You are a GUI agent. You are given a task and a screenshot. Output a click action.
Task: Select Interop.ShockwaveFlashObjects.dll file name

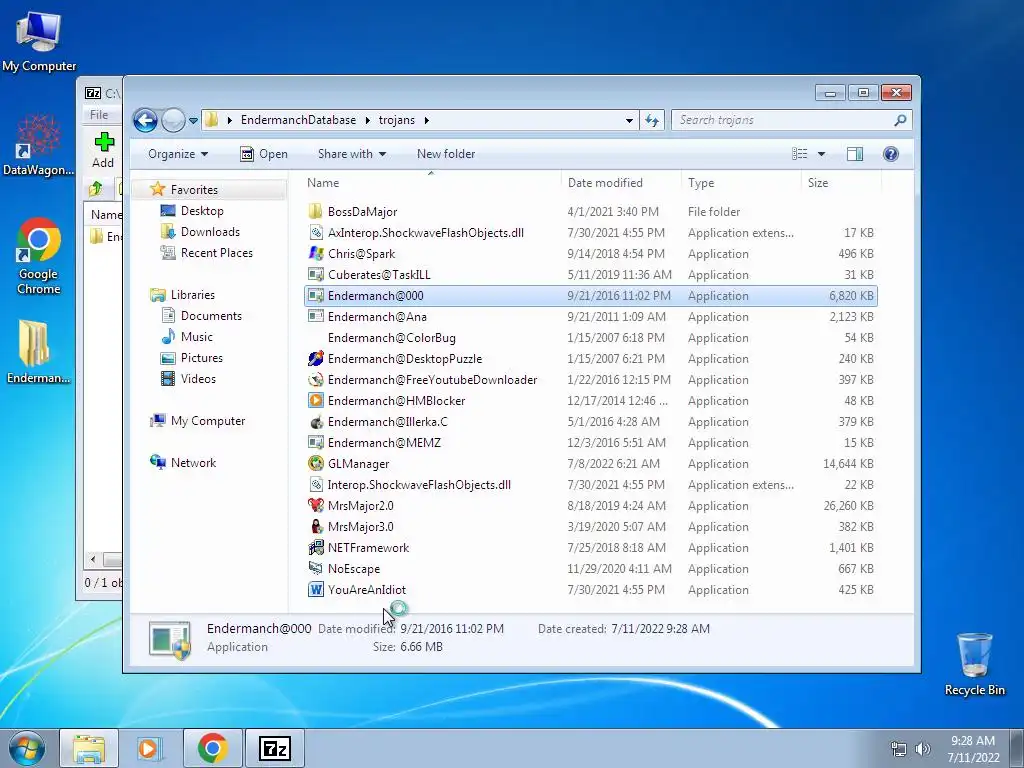pyautogui.click(x=419, y=485)
